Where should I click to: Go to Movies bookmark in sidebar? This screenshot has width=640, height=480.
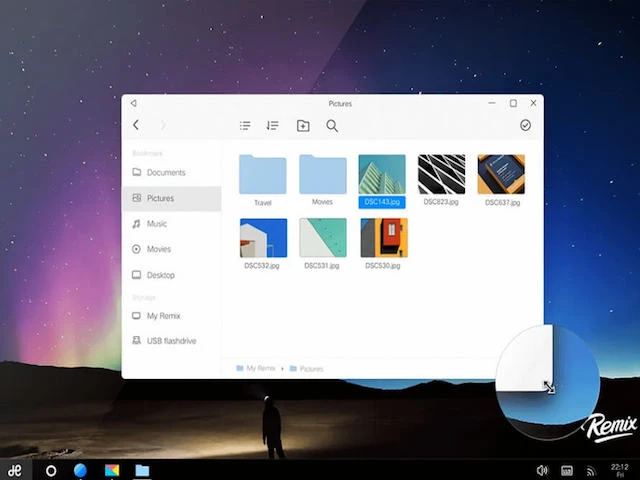(158, 249)
